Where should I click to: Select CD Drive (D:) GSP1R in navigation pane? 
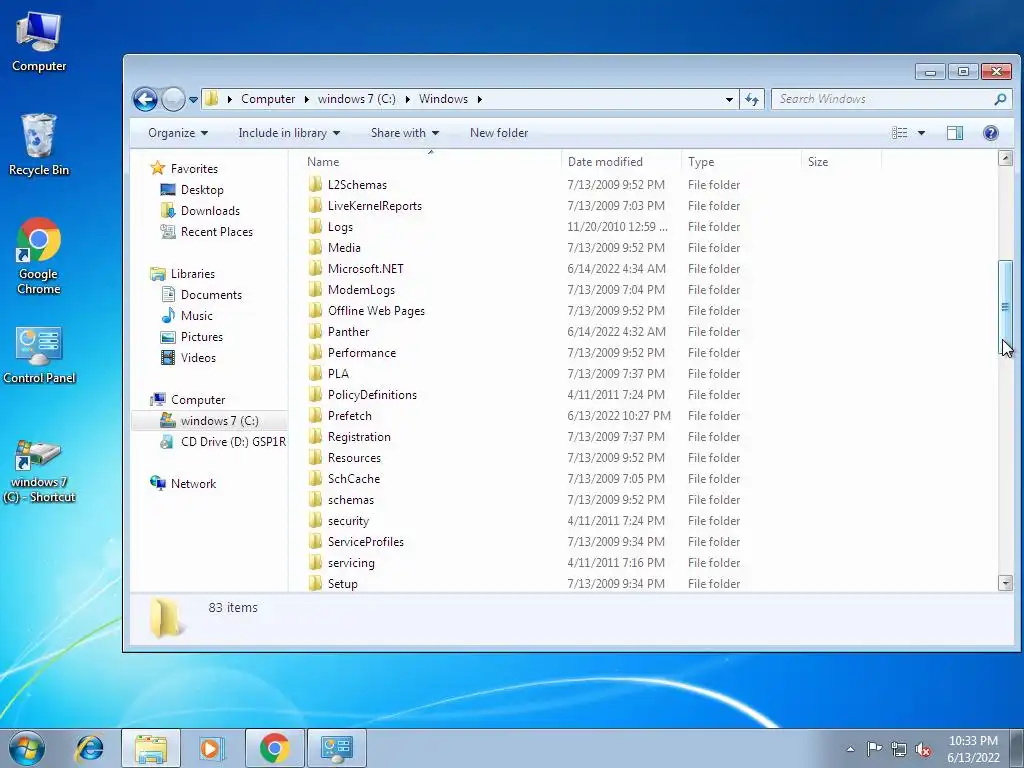[233, 442]
